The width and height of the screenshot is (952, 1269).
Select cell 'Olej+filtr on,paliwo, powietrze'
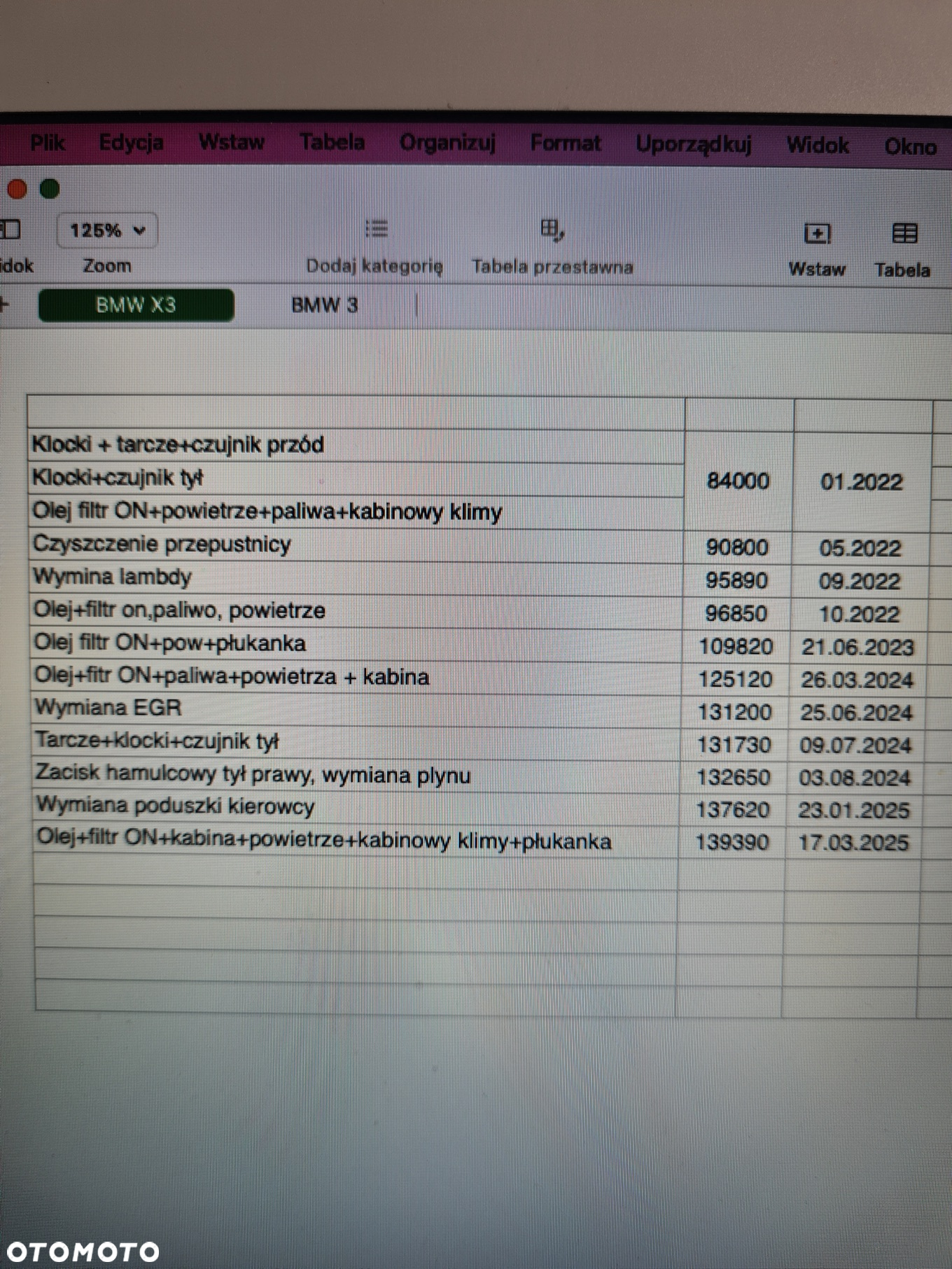click(x=356, y=610)
